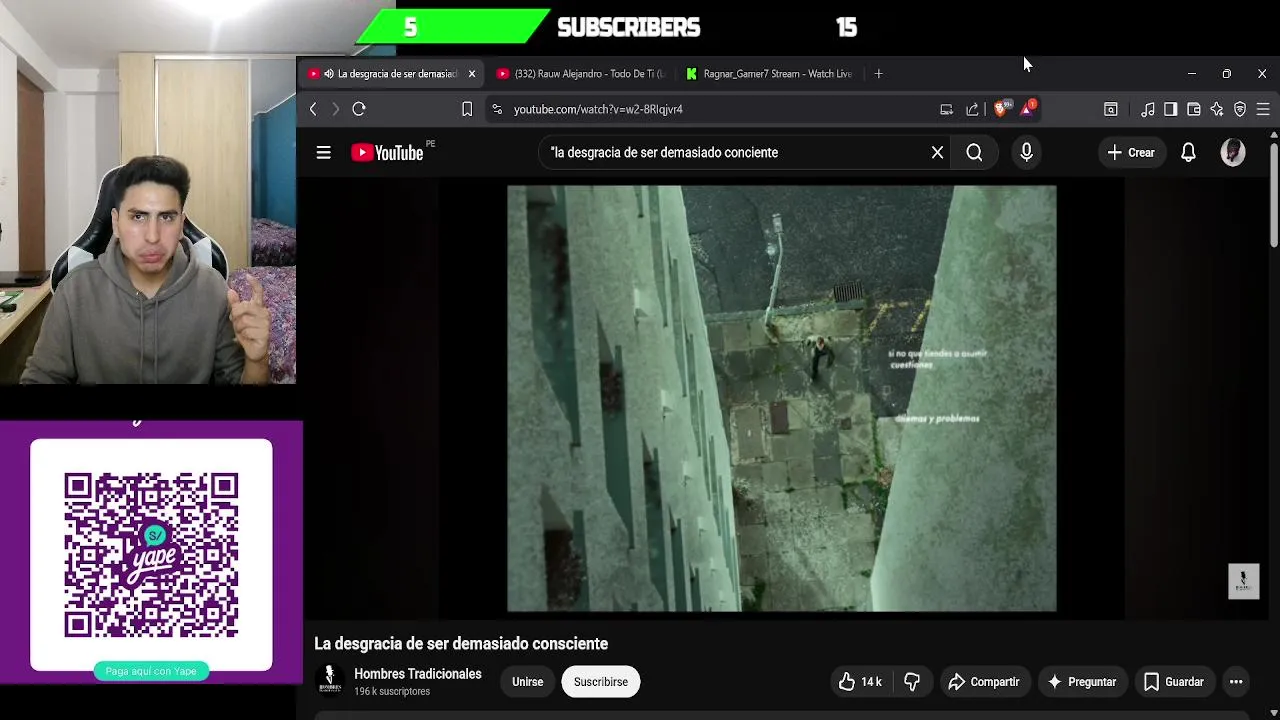Open the Hombres Tradicionales channel name link
The height and width of the screenshot is (720, 1280).
pos(418,674)
